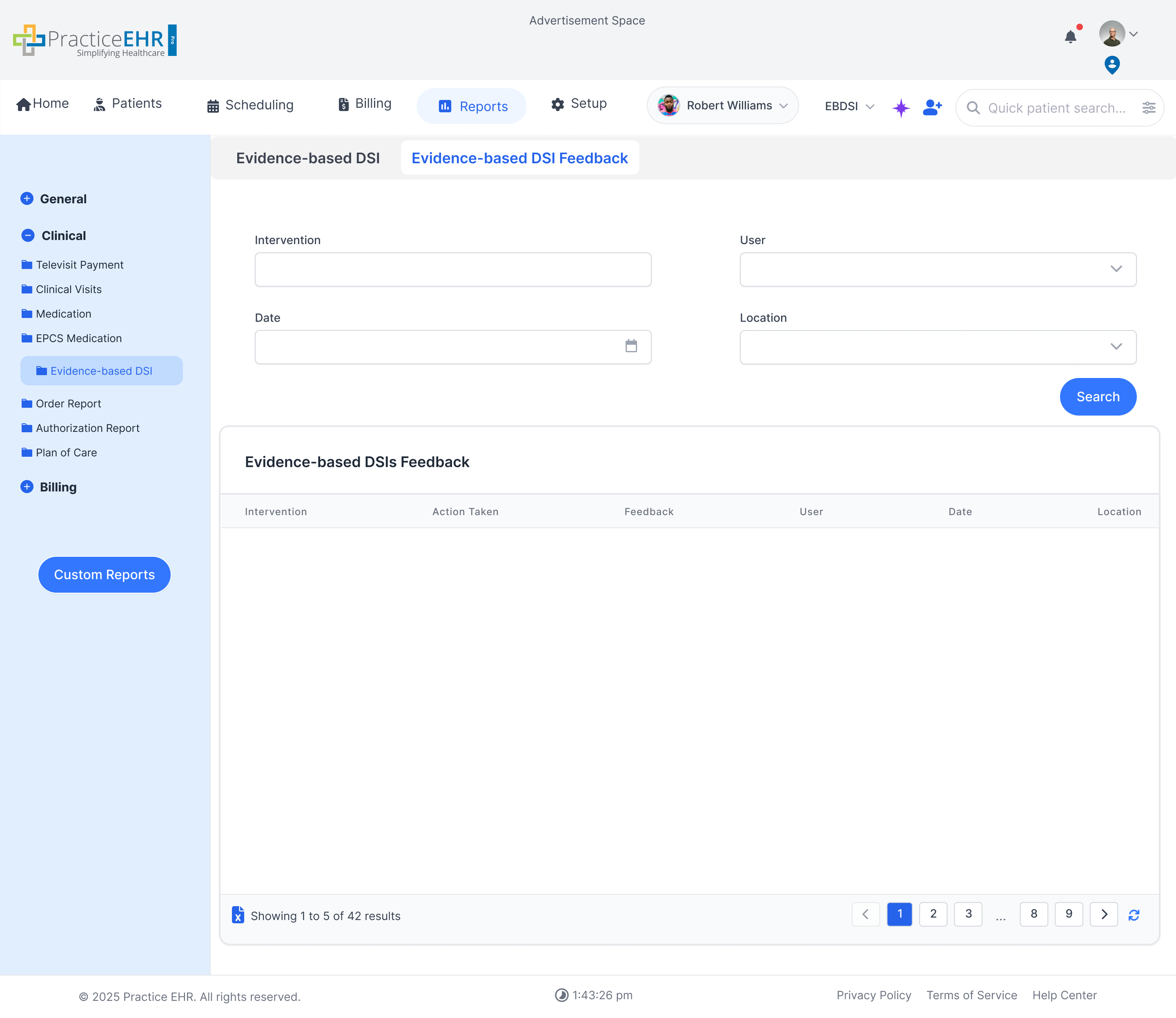The width and height of the screenshot is (1176, 1018).
Task: Open the patient search filter options icon
Action: tap(1149, 108)
